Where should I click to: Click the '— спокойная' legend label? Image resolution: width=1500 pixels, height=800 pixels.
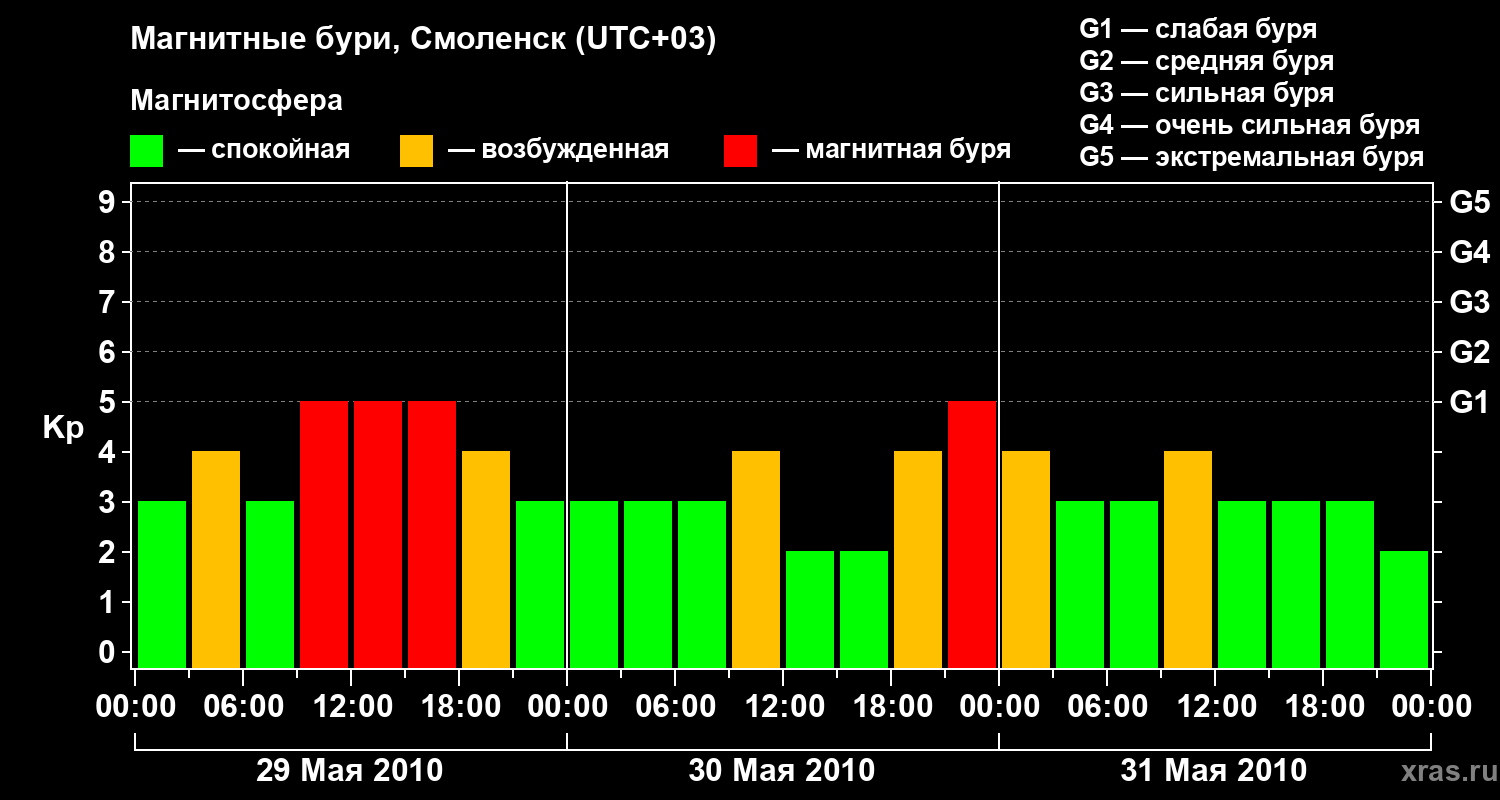click(264, 150)
